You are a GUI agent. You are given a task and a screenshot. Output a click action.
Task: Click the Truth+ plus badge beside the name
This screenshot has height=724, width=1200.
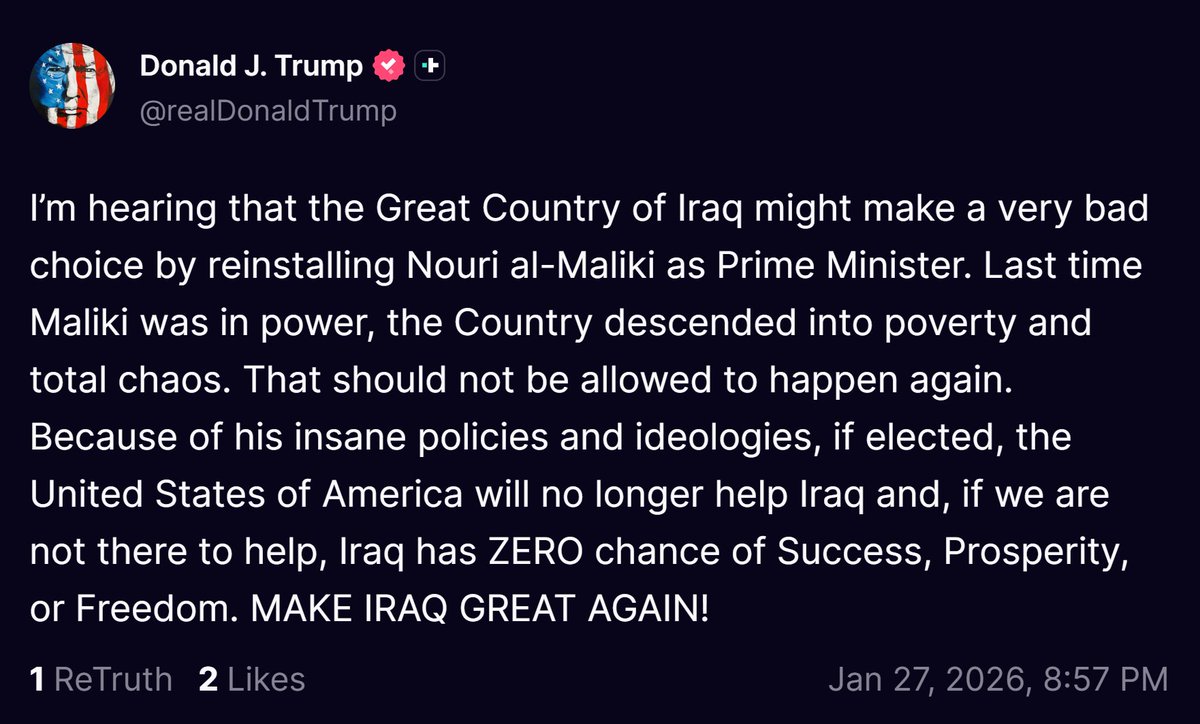[x=429, y=64]
